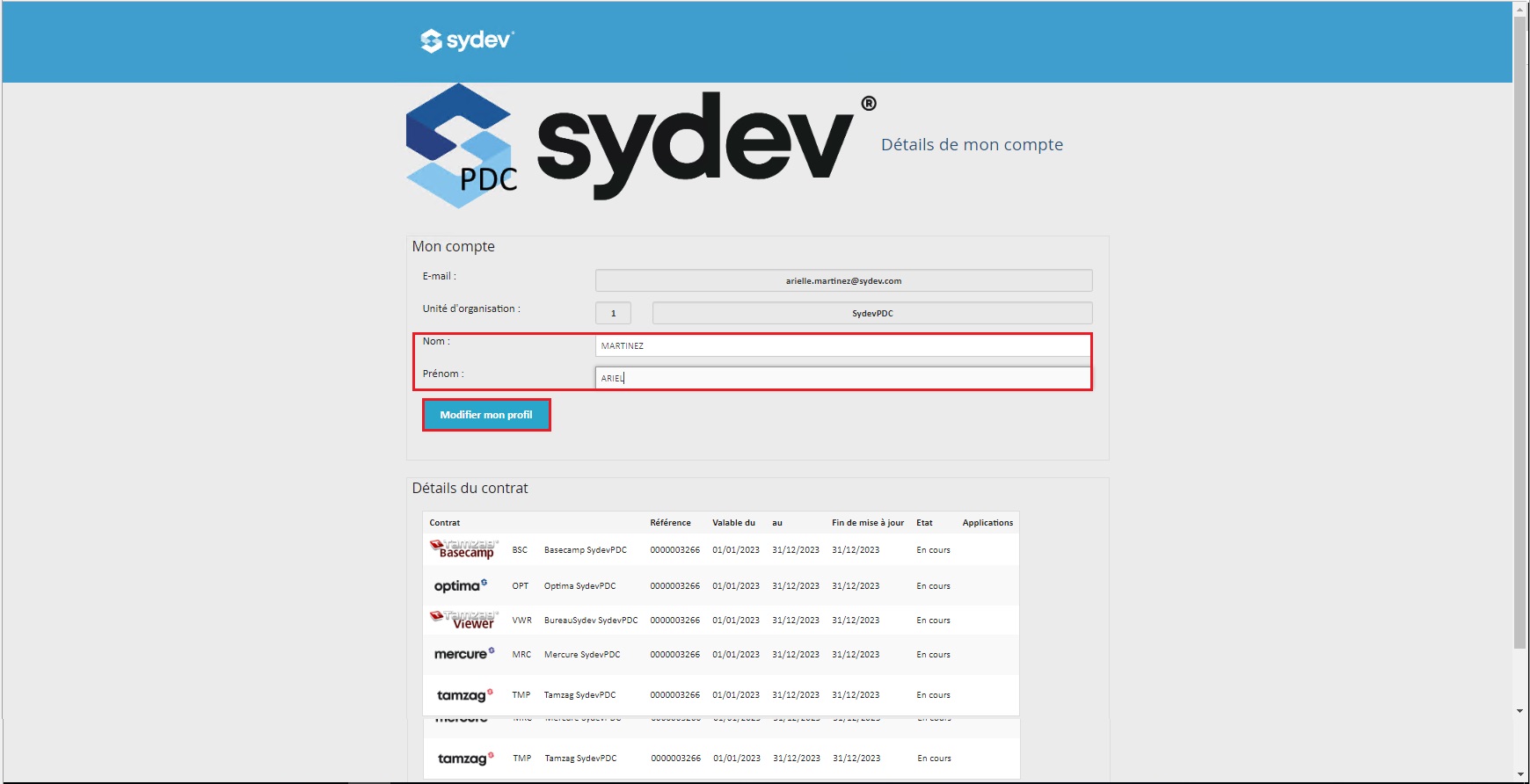Click the organisation unit number field

(x=613, y=313)
